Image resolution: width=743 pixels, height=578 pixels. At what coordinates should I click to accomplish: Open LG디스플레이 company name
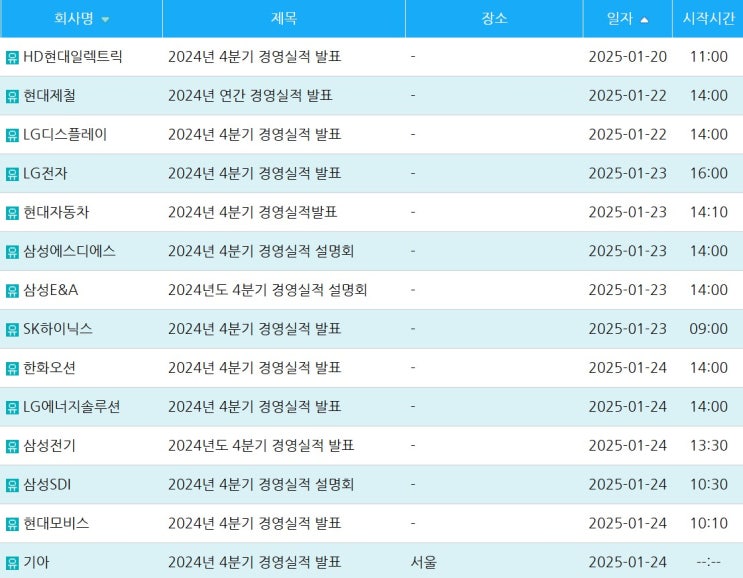point(65,134)
